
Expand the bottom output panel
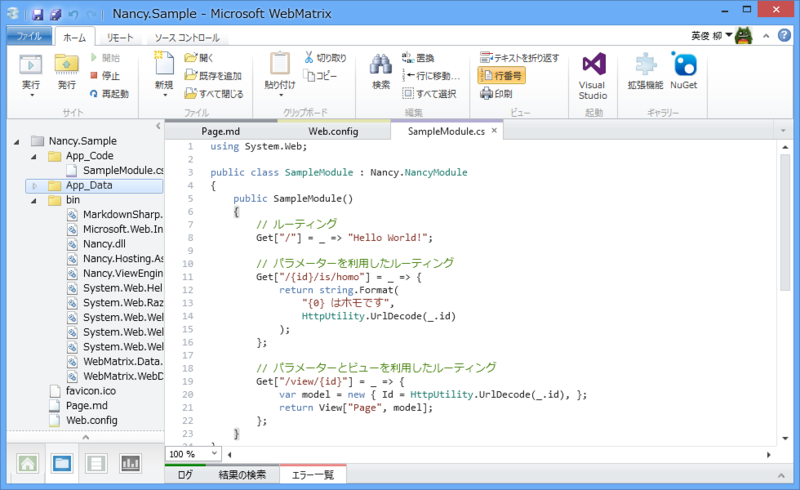(x=781, y=476)
